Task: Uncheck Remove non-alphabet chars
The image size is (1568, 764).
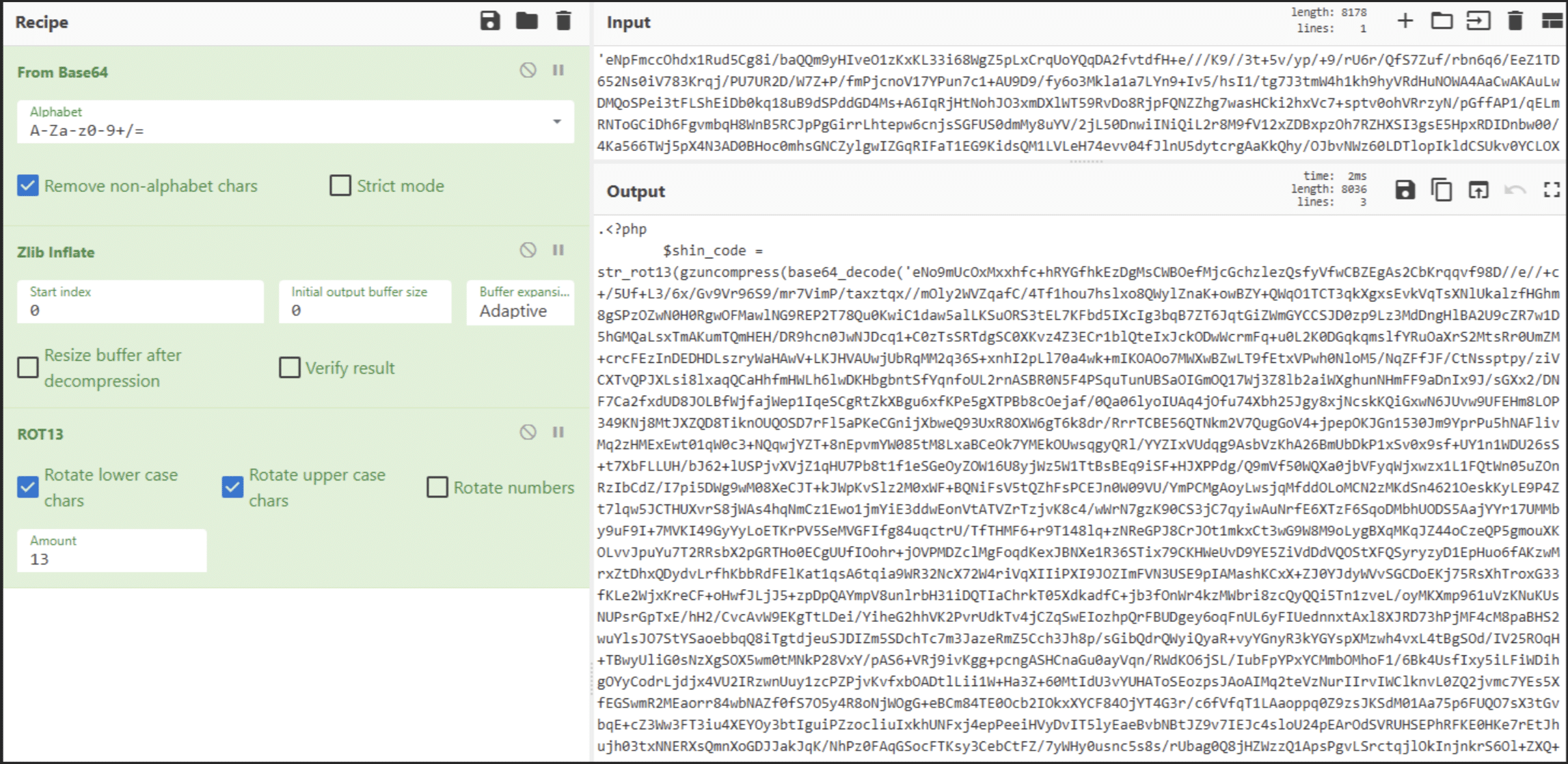Action: [x=28, y=186]
